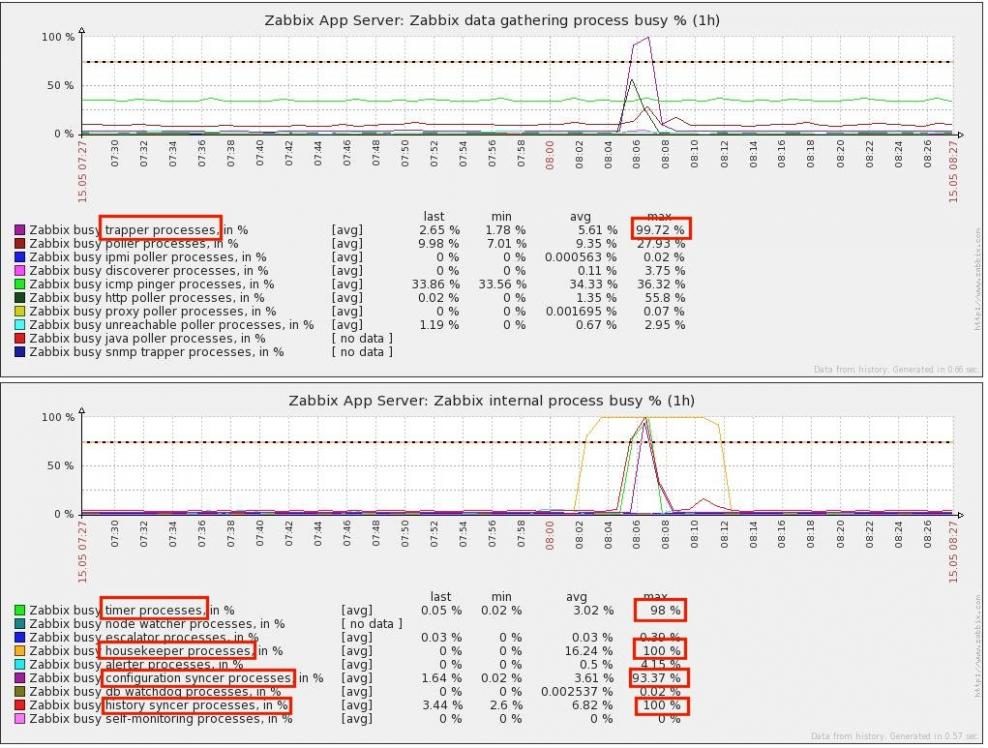Select the navy snmp trapper legend swatch
This screenshot has width=988, height=748.
pyautogui.click(x=20, y=352)
